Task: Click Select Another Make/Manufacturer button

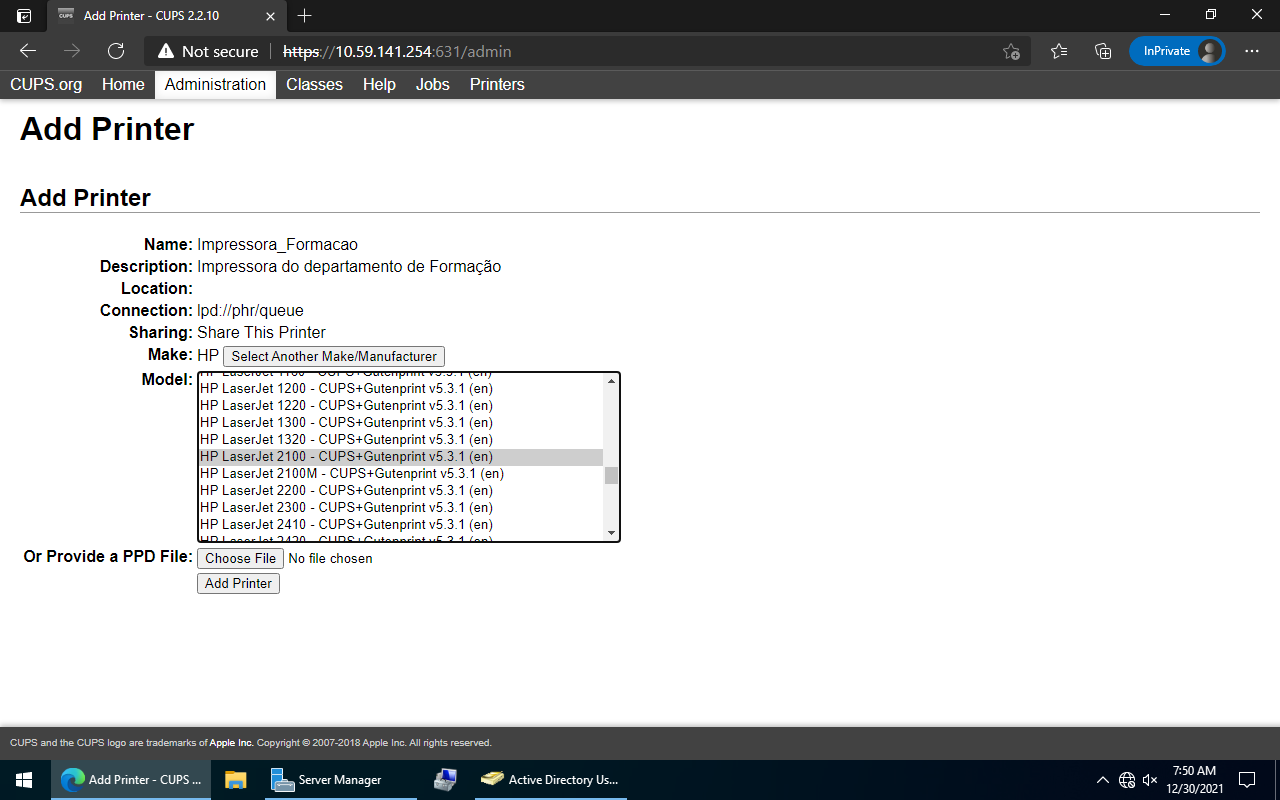Action: point(333,356)
